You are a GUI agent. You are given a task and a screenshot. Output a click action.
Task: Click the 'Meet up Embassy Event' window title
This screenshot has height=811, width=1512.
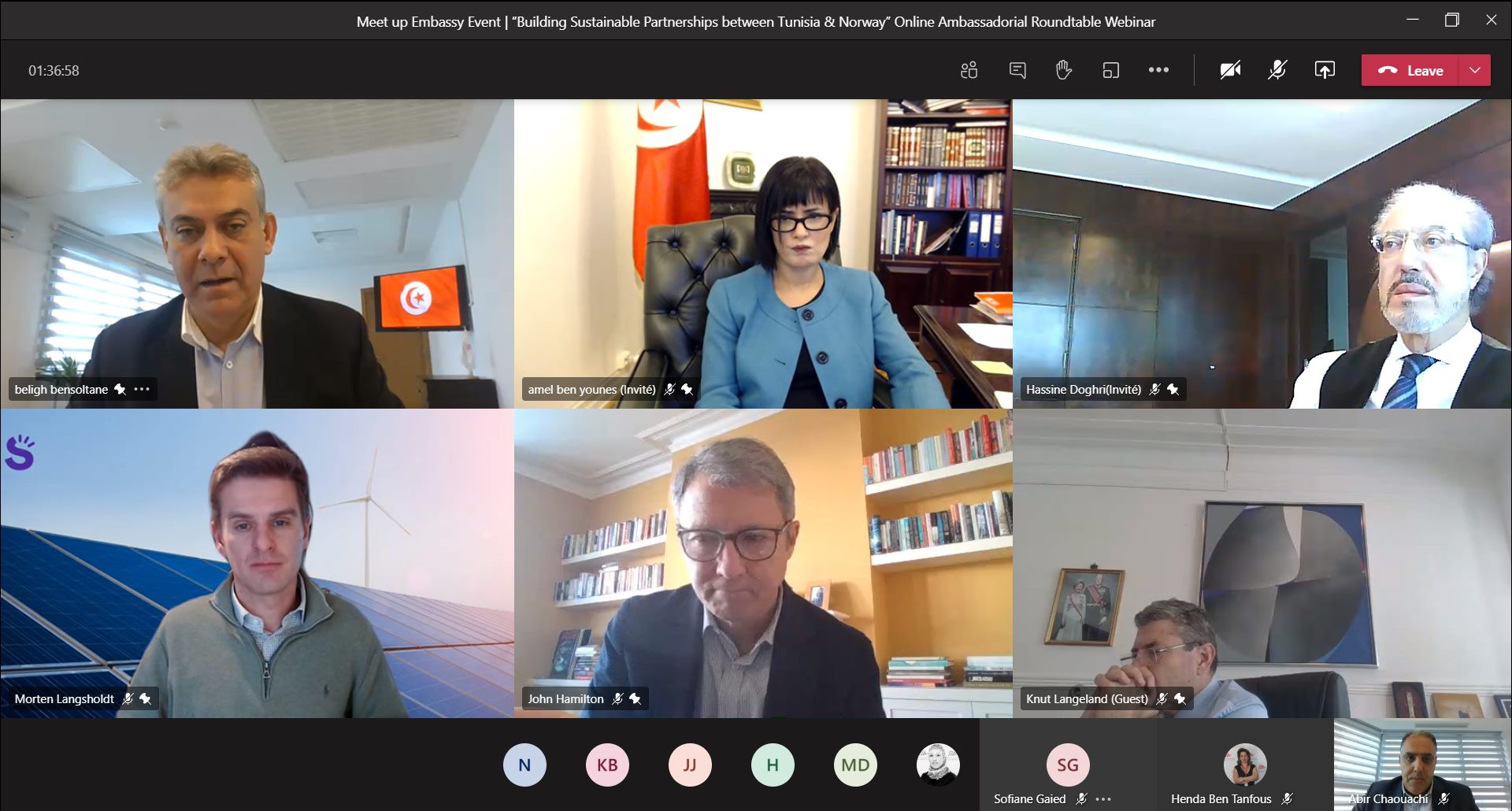coord(756,21)
